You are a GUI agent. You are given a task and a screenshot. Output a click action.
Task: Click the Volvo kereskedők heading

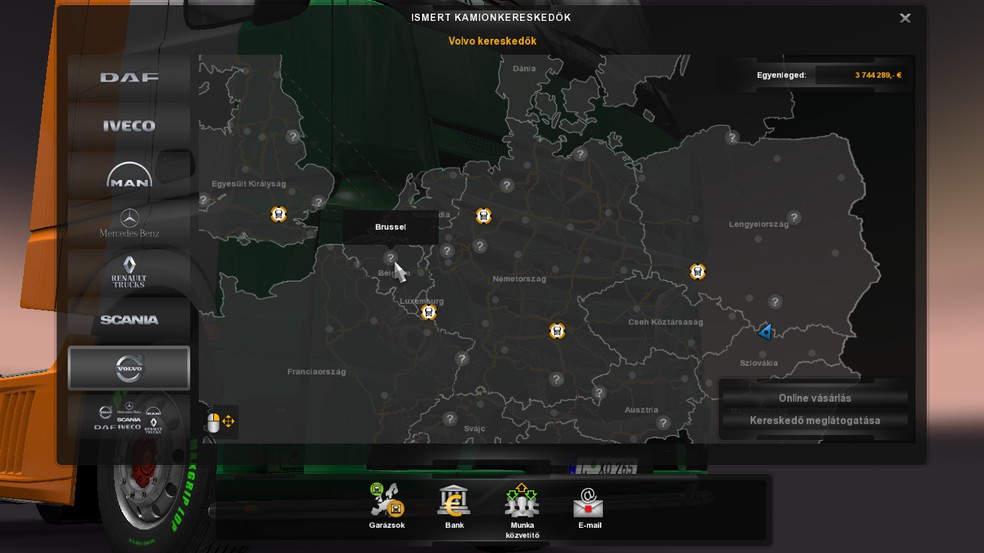click(x=492, y=41)
